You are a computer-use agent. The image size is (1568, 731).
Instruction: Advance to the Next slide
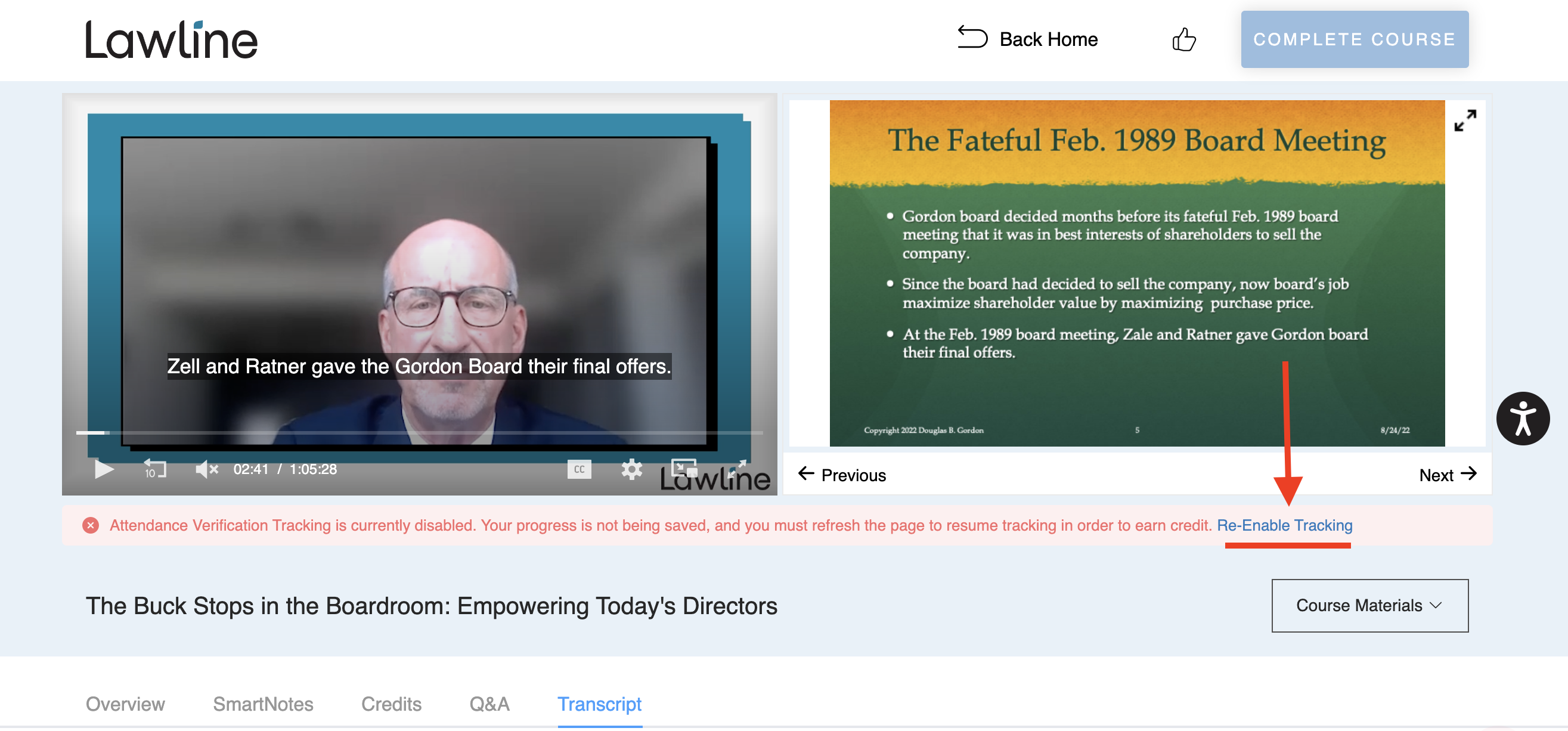click(x=1448, y=475)
